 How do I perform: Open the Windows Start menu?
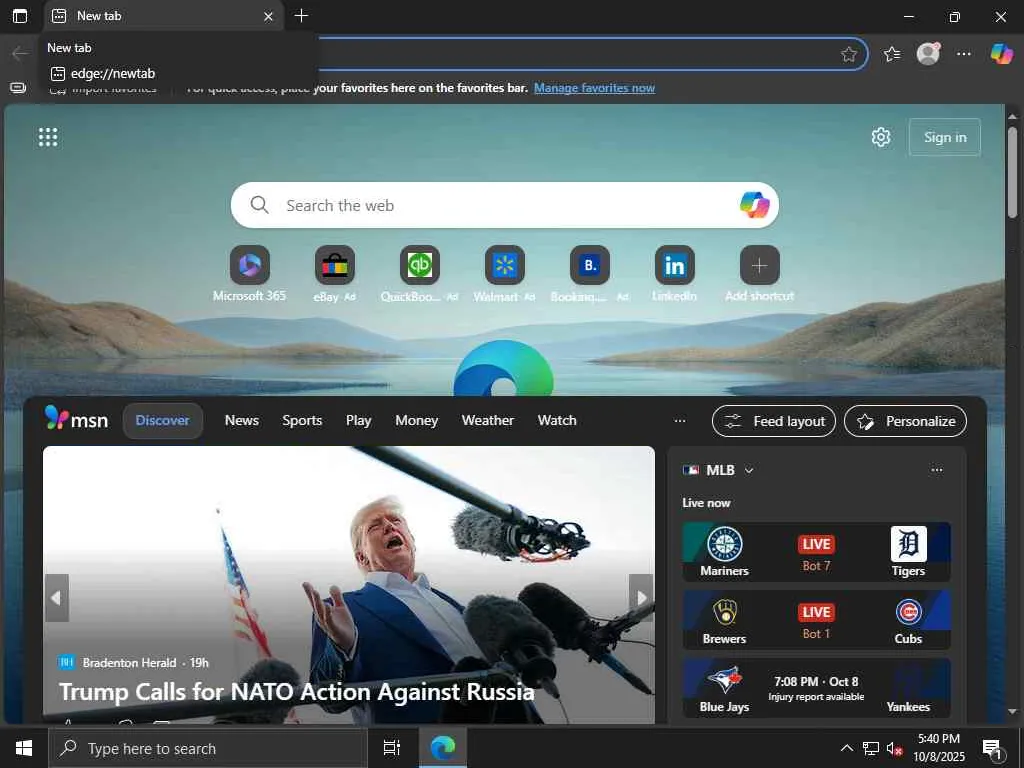(24, 748)
